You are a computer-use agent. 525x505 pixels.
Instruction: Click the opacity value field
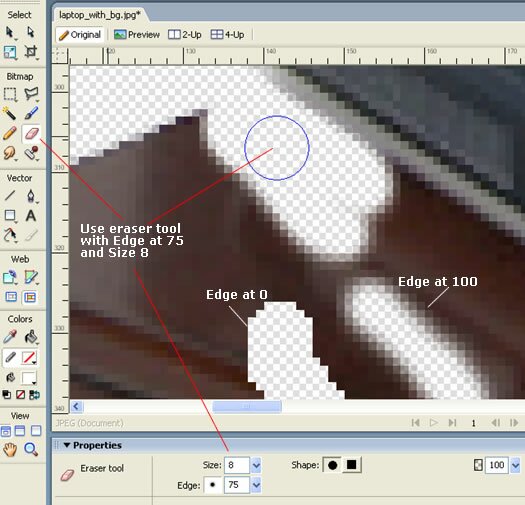[x=497, y=465]
